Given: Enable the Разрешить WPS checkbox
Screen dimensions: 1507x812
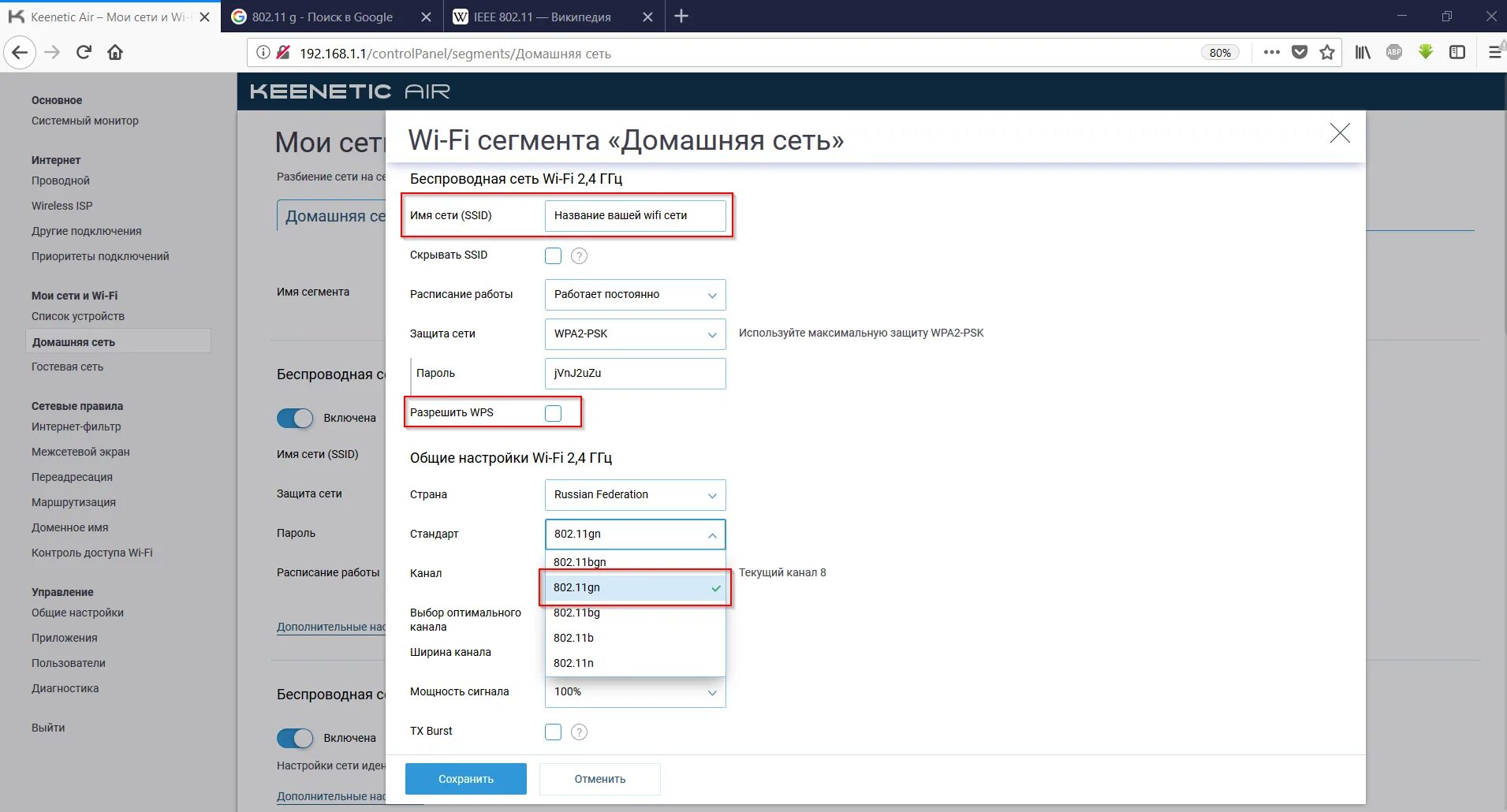Looking at the screenshot, I should (553, 412).
